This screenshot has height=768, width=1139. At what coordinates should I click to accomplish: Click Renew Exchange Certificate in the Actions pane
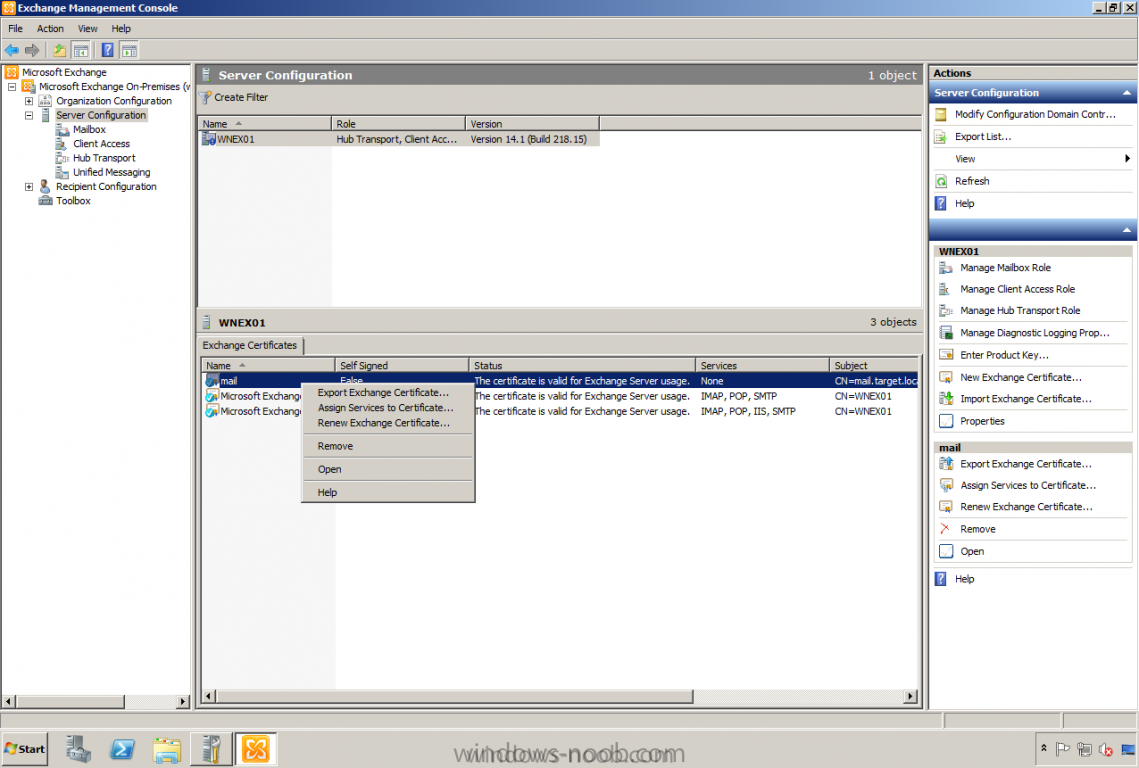pos(1026,507)
